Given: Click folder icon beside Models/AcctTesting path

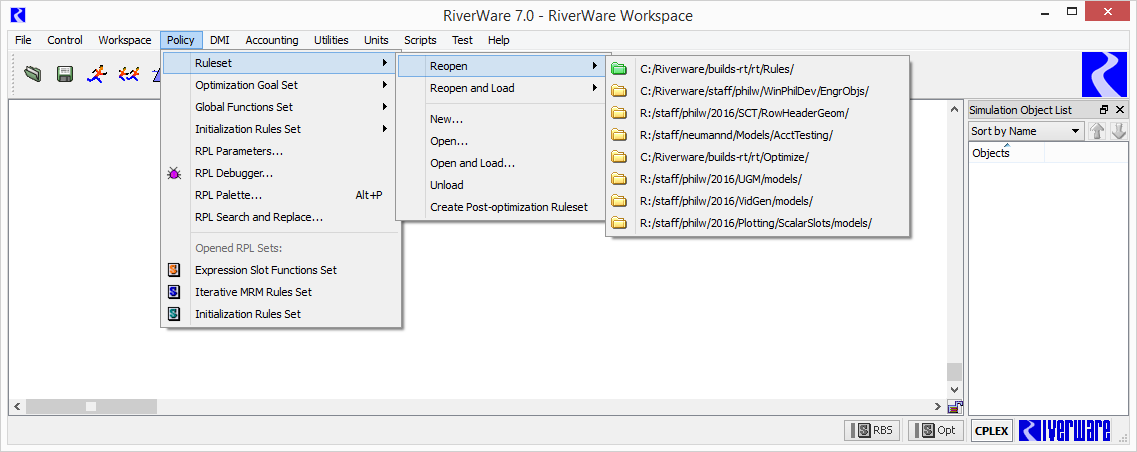Looking at the screenshot, I should click(619, 135).
